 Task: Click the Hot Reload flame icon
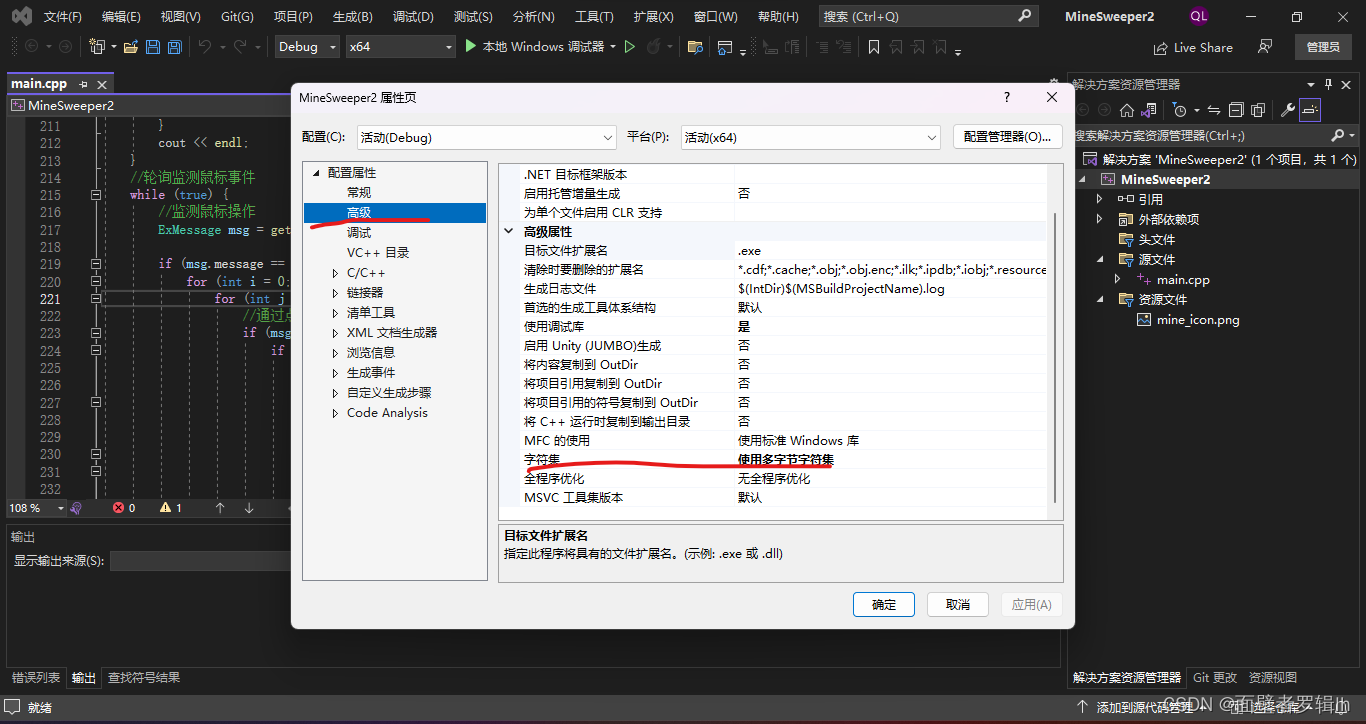(x=653, y=47)
